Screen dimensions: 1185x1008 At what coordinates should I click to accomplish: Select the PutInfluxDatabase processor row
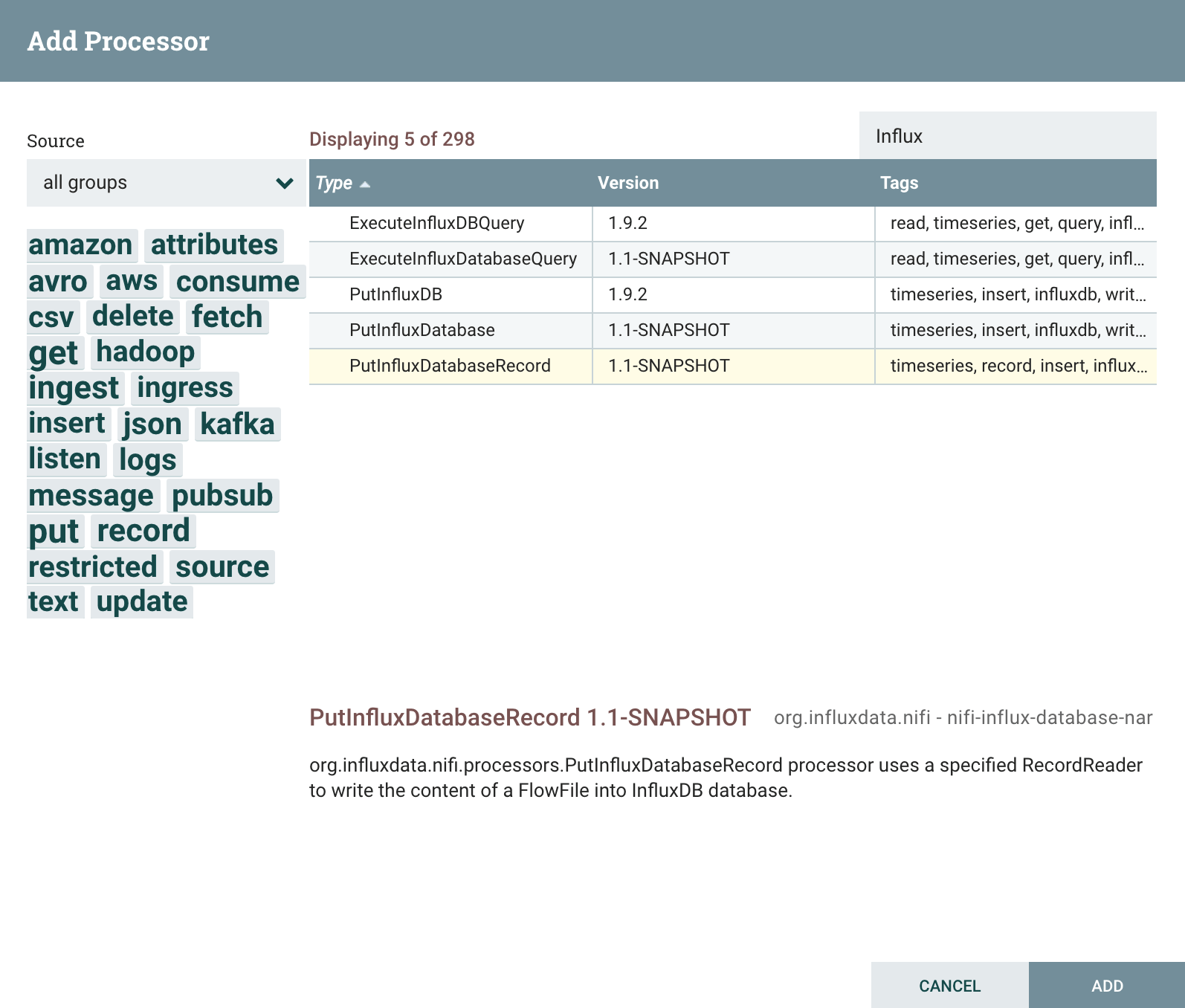[422, 330]
